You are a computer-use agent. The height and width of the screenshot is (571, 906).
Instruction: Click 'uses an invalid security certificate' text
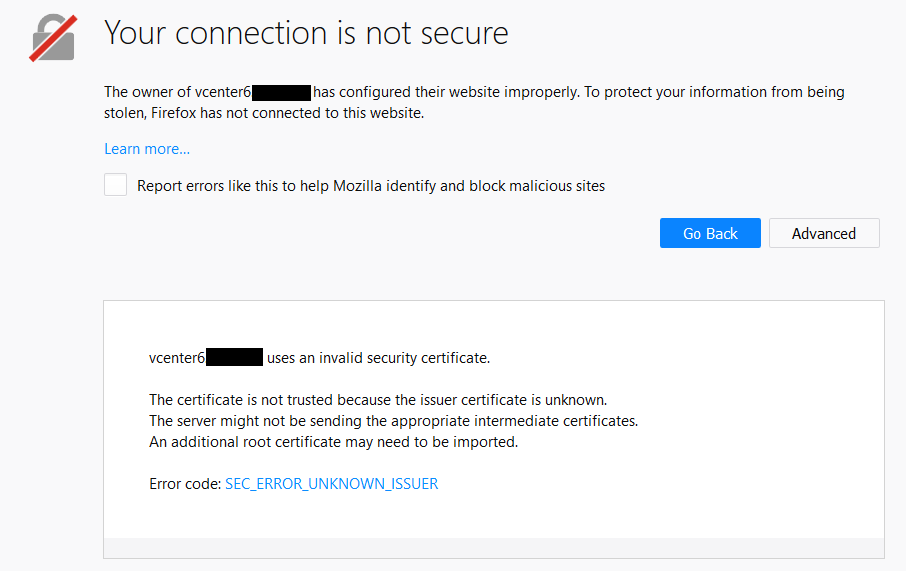378,358
